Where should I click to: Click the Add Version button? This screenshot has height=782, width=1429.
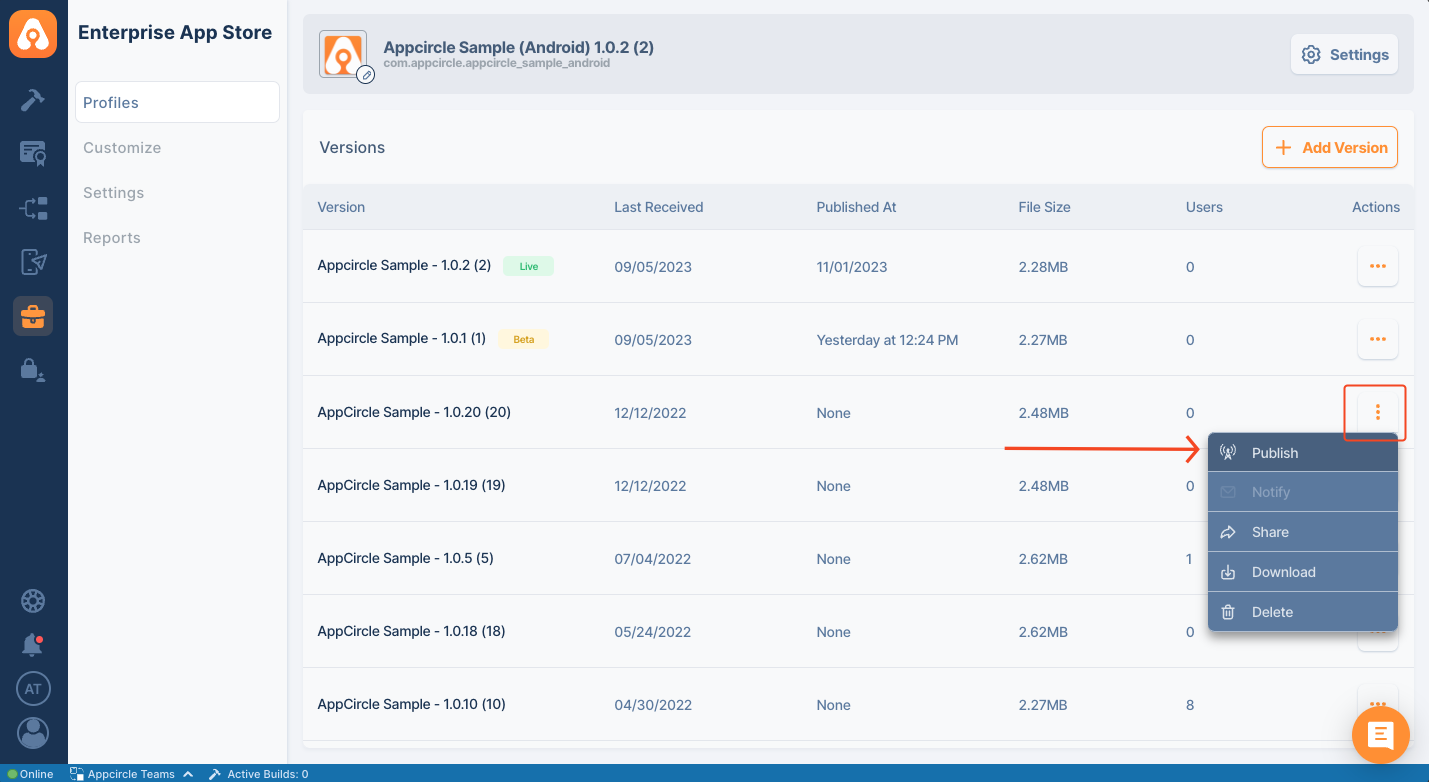click(1329, 147)
